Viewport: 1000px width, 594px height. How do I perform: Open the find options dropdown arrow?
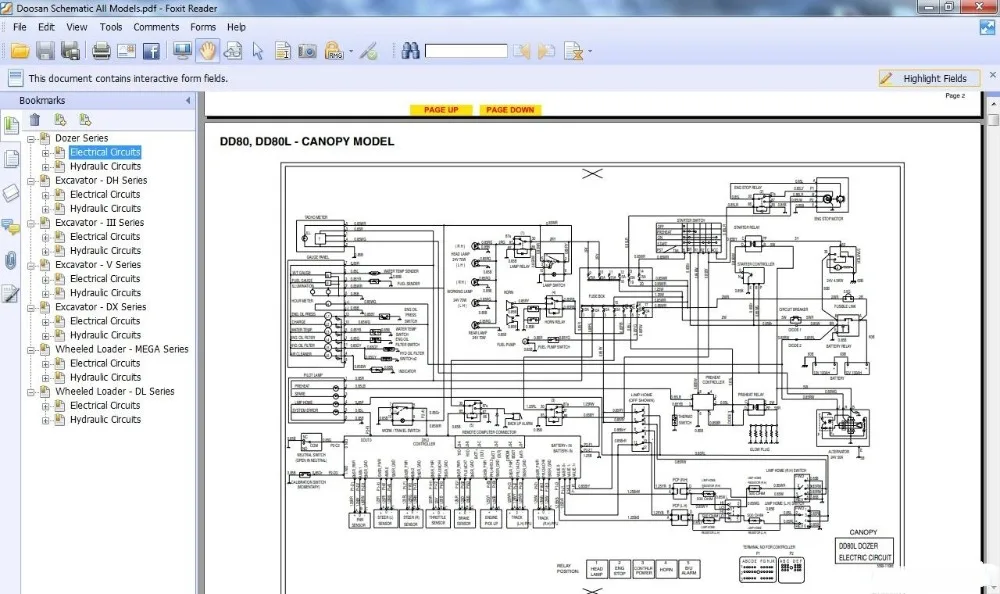589,52
